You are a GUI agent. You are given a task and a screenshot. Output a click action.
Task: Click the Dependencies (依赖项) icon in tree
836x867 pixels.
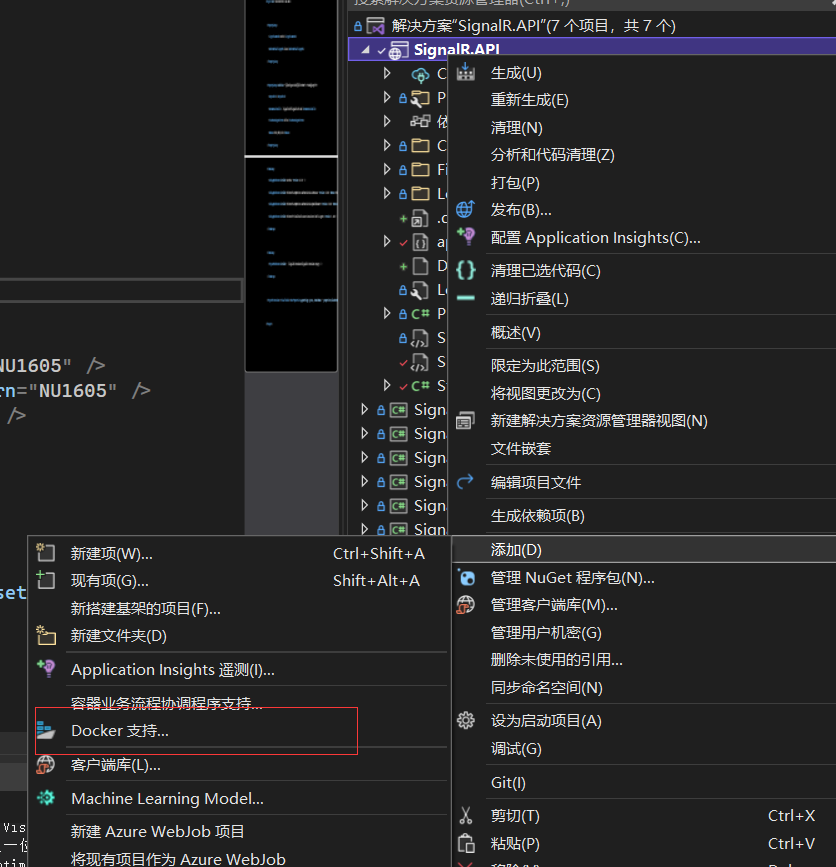click(x=420, y=121)
